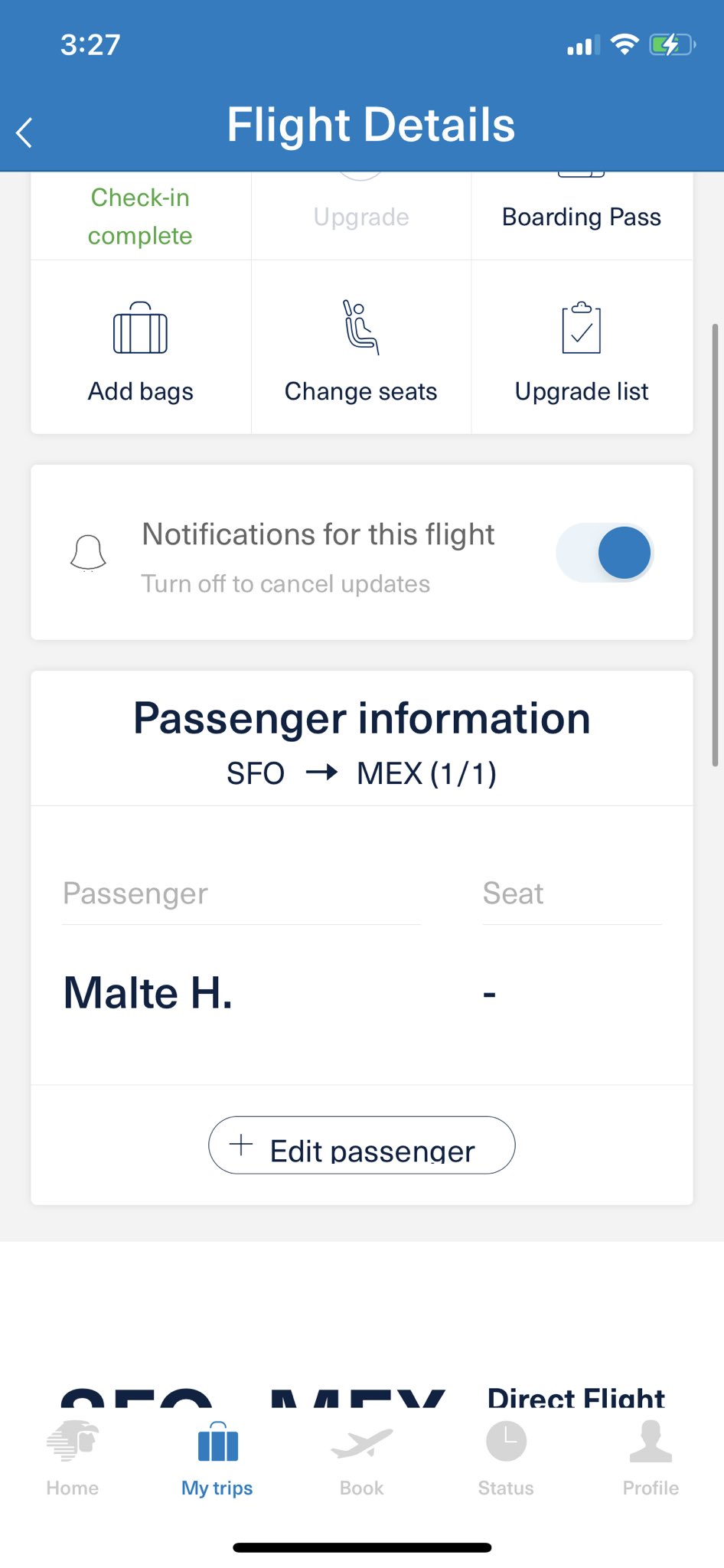Image resolution: width=724 pixels, height=1568 pixels.
Task: Tap the plus icon in Edit passenger
Action: pyautogui.click(x=241, y=1145)
